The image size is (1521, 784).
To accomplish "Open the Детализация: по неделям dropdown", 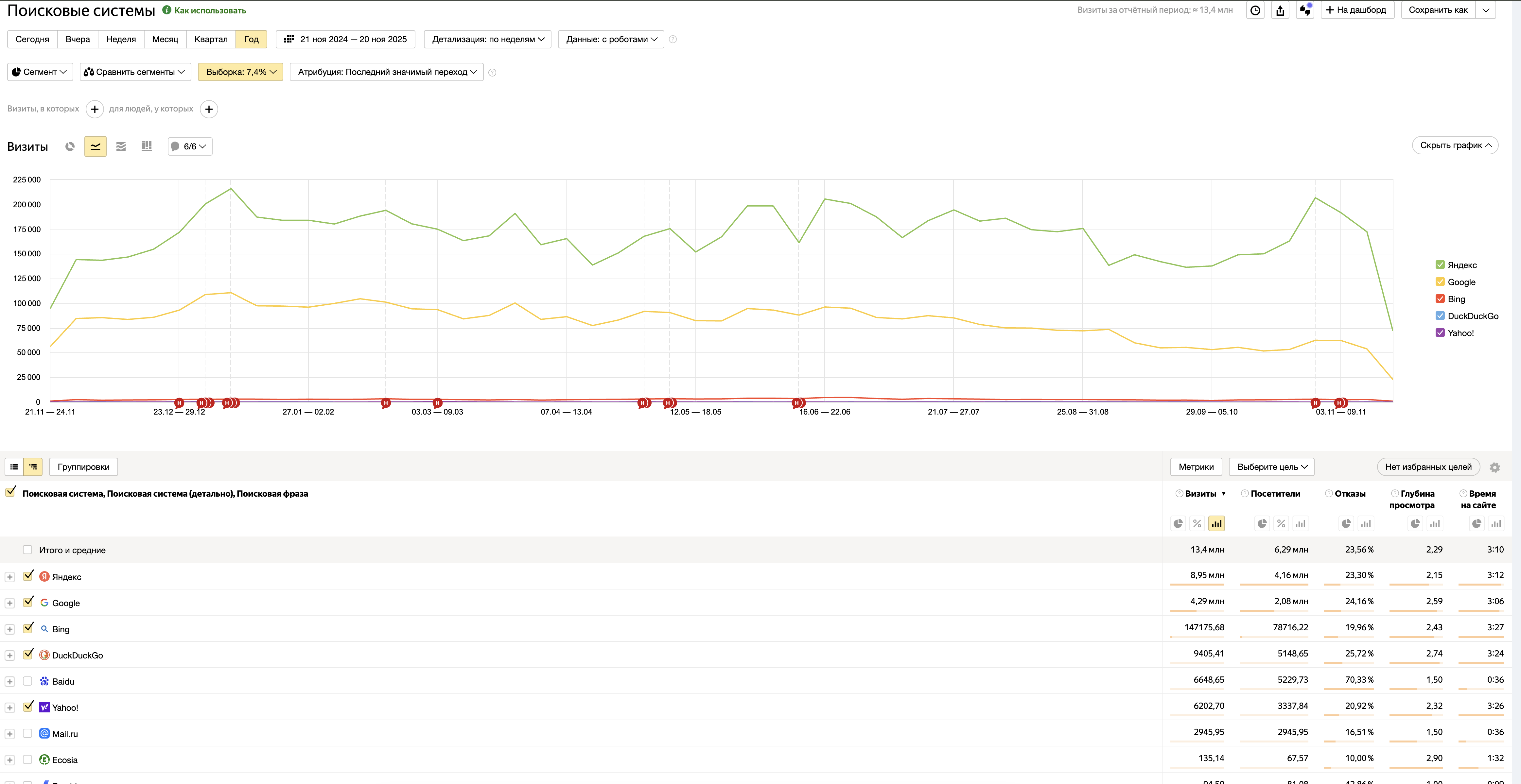I will point(488,40).
